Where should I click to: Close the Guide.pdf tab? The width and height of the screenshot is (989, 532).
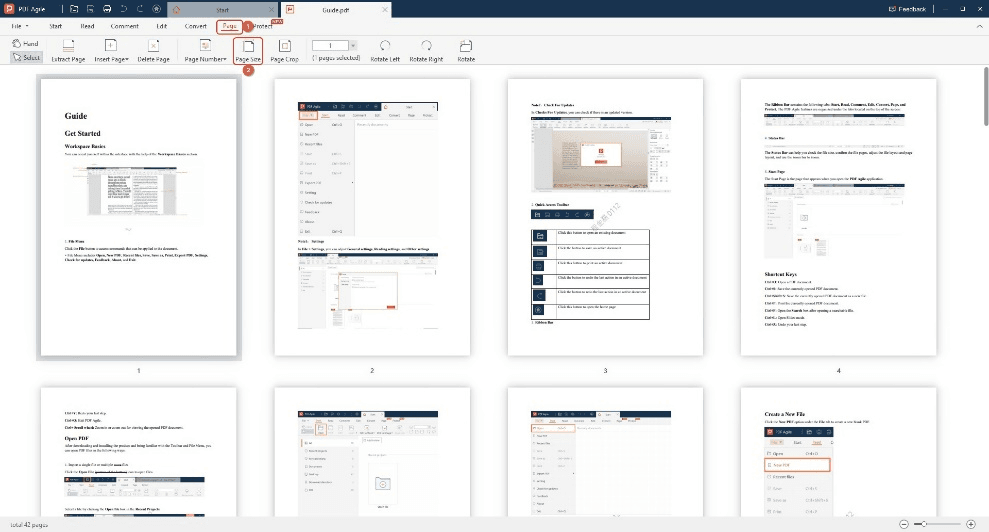[x=385, y=10]
